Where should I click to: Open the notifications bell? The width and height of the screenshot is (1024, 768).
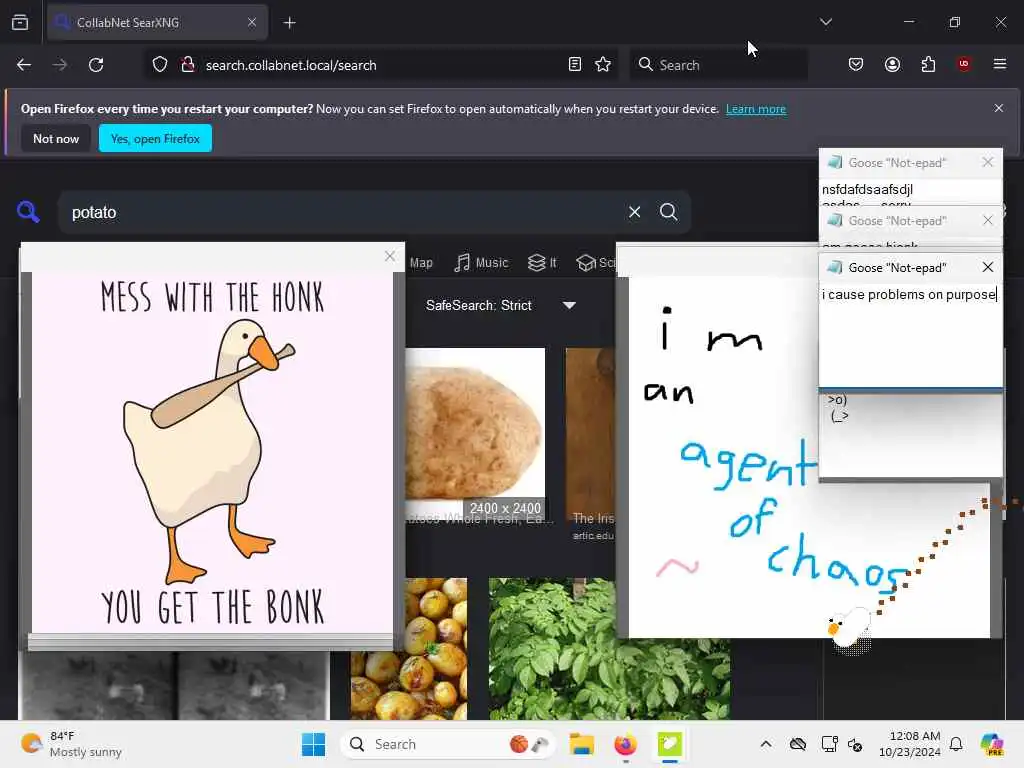pyautogui.click(x=956, y=744)
